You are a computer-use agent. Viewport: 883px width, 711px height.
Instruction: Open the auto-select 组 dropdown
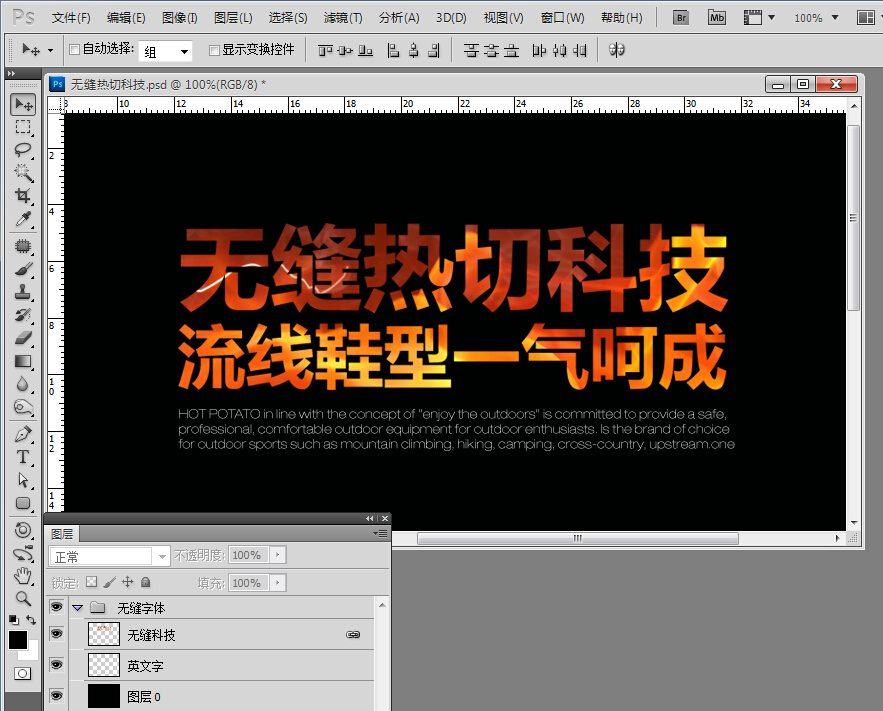click(166, 51)
